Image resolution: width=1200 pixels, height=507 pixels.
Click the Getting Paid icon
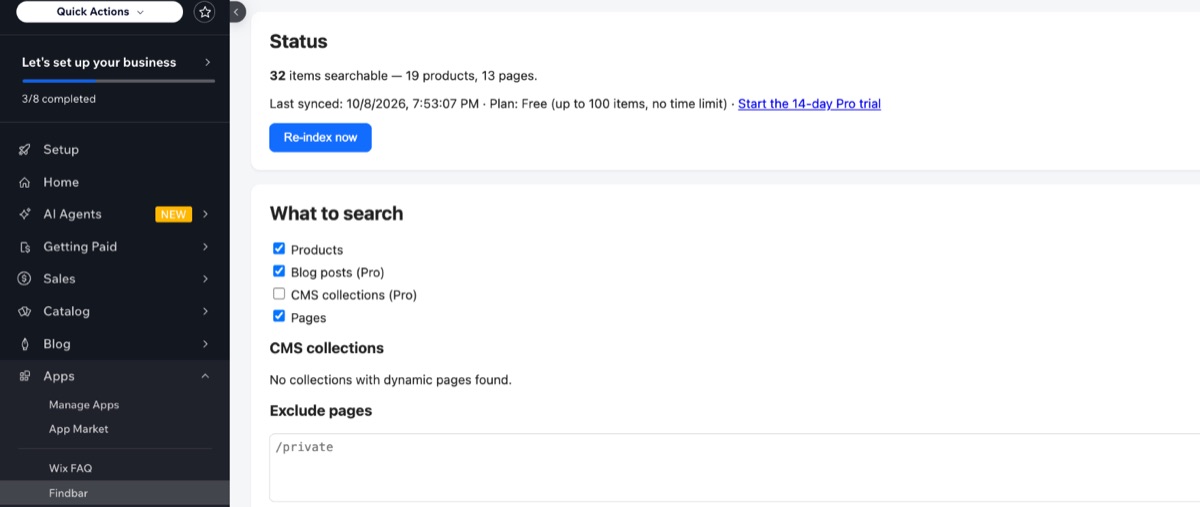coord(24,247)
